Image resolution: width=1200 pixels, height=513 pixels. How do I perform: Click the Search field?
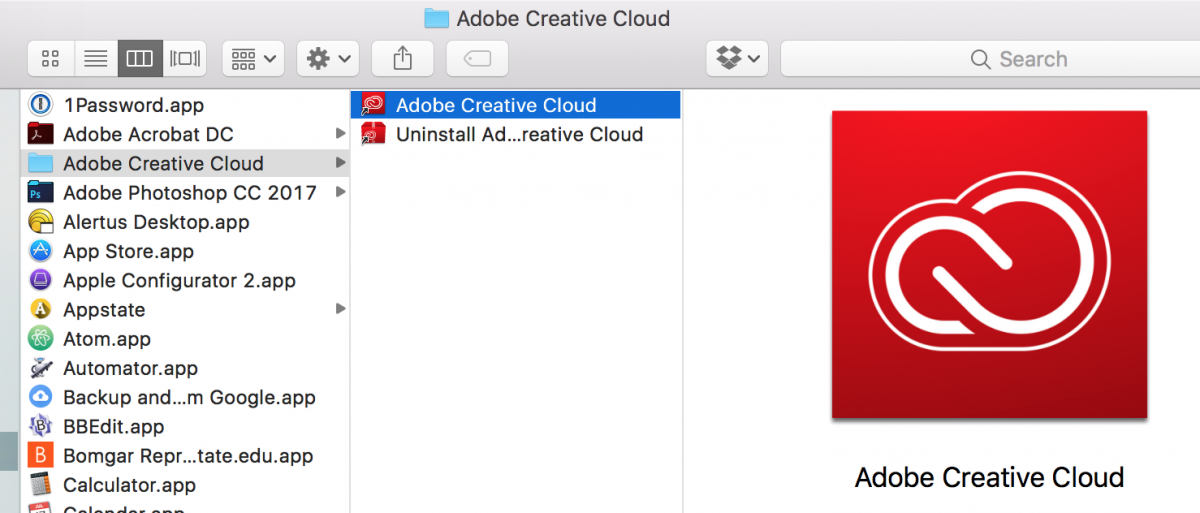[990, 59]
